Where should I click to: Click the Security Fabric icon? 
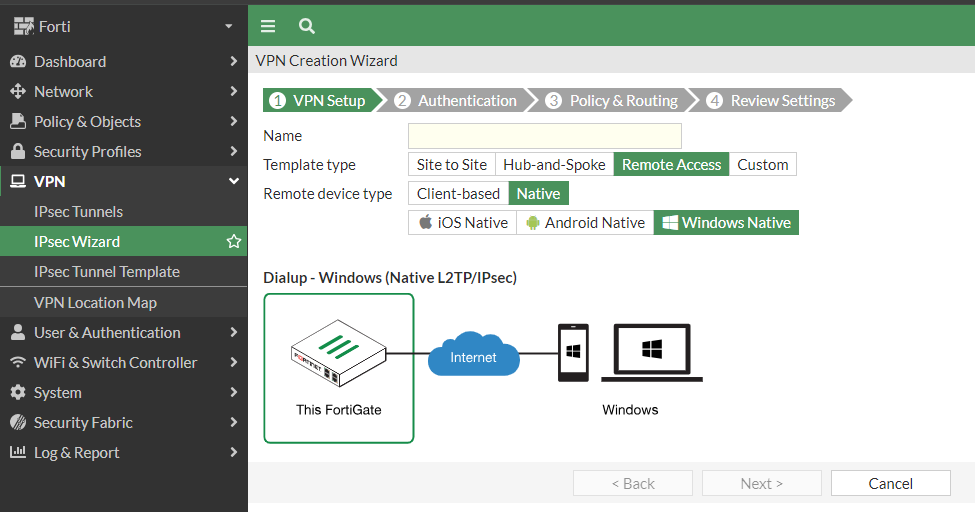[18, 422]
